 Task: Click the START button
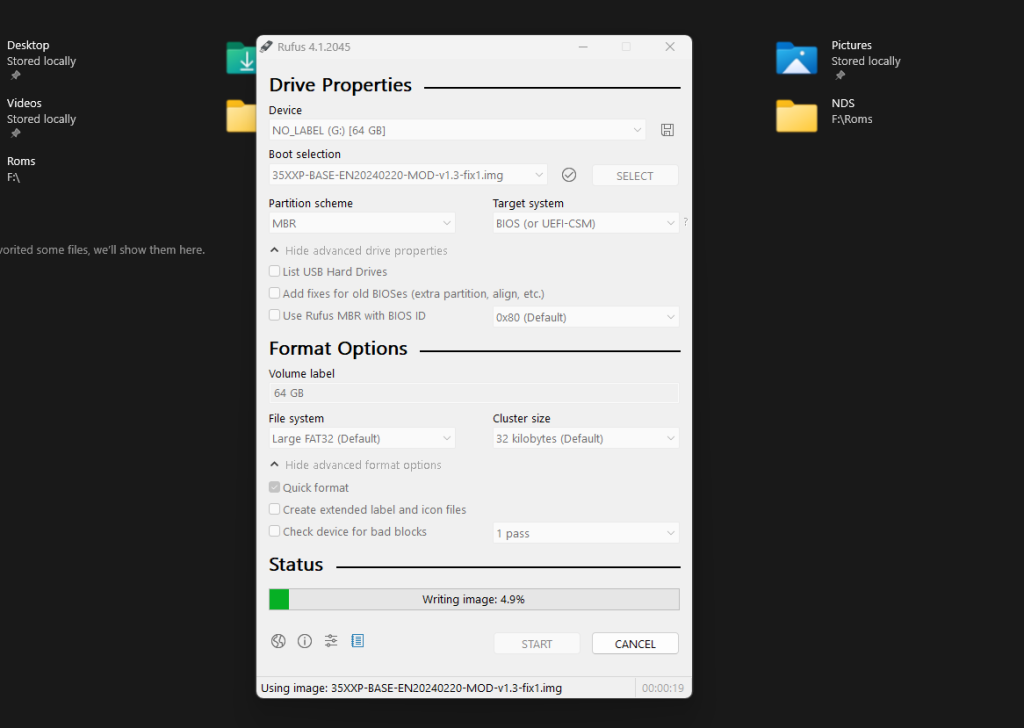(537, 644)
